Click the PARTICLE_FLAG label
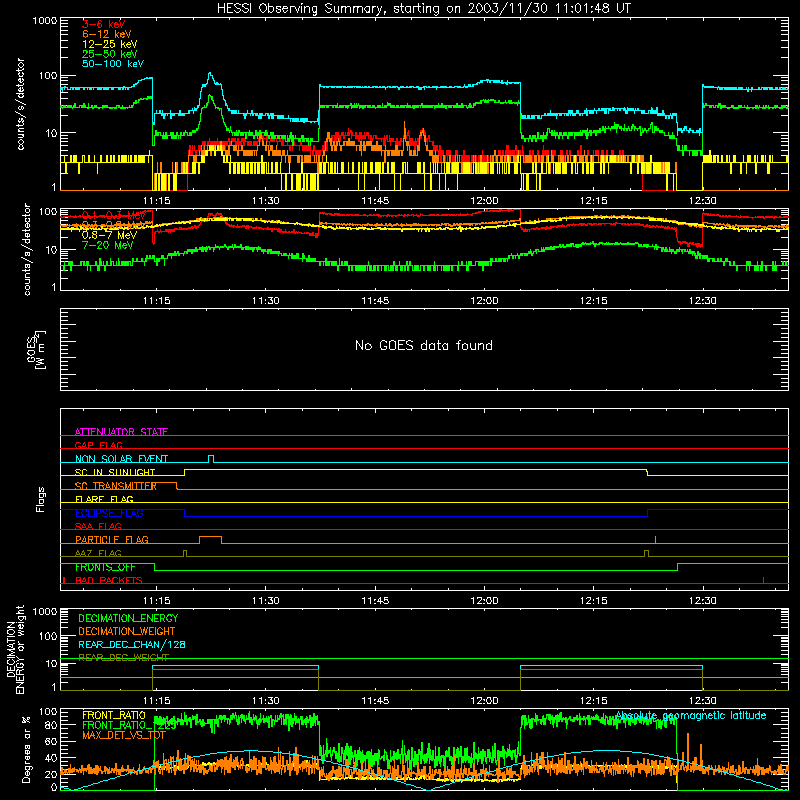The width and height of the screenshot is (800, 800). pos(112,539)
